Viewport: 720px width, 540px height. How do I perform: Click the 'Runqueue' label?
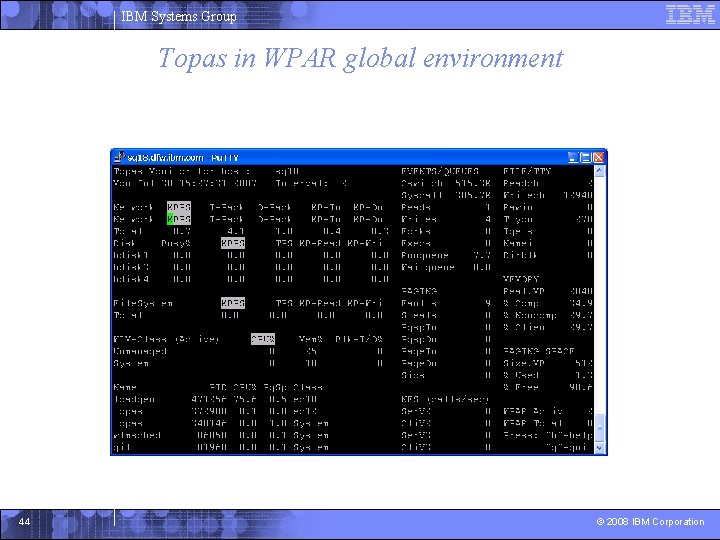425,255
